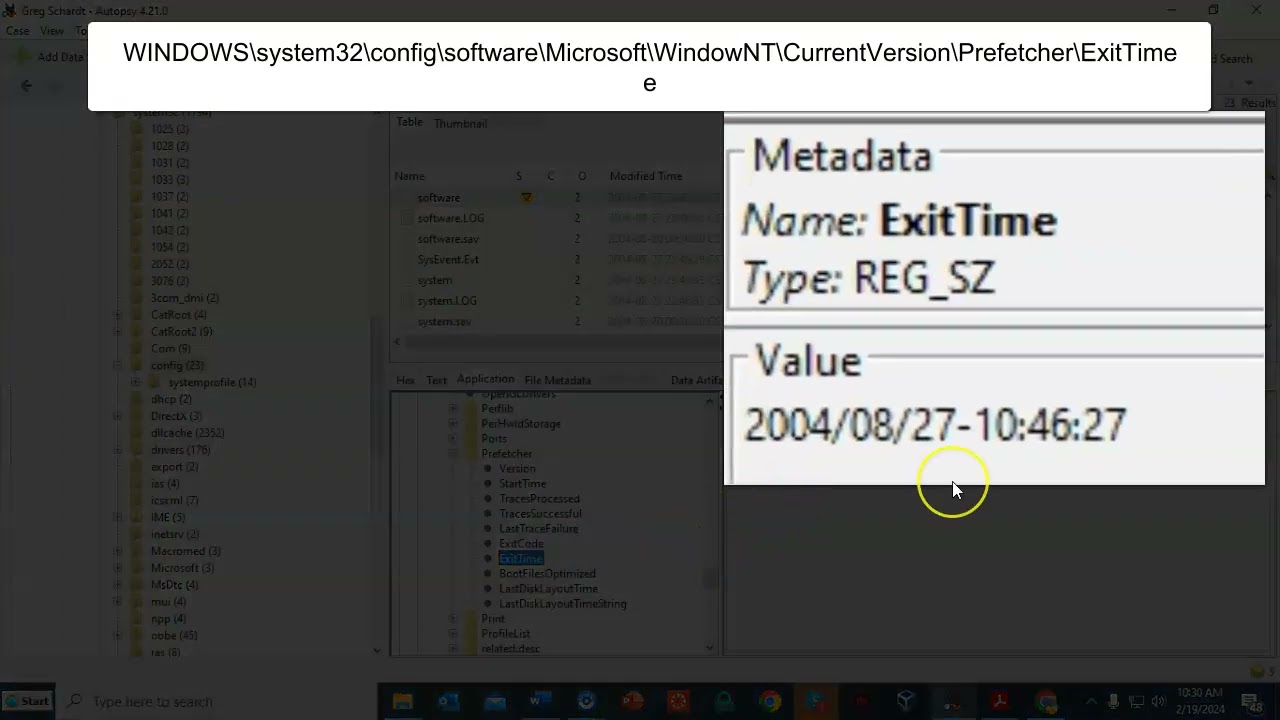The width and height of the screenshot is (1280, 720).
Task: Select the BootFilesOptimized registry value
Action: pos(547,574)
